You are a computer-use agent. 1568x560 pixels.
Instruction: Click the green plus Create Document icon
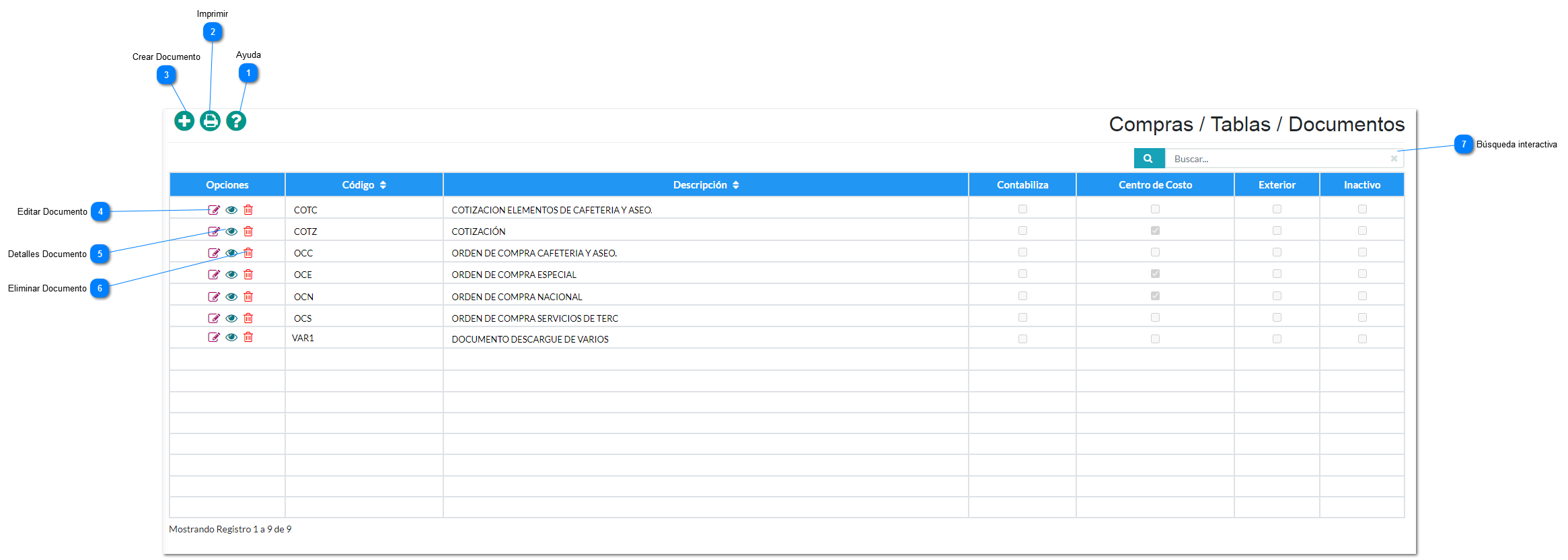(184, 121)
